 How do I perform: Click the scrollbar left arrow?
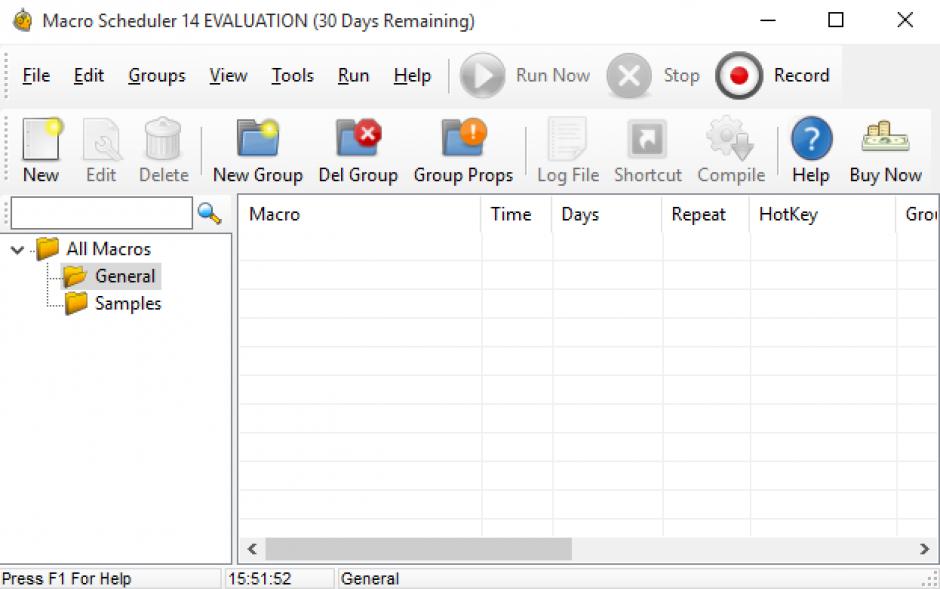pos(252,549)
